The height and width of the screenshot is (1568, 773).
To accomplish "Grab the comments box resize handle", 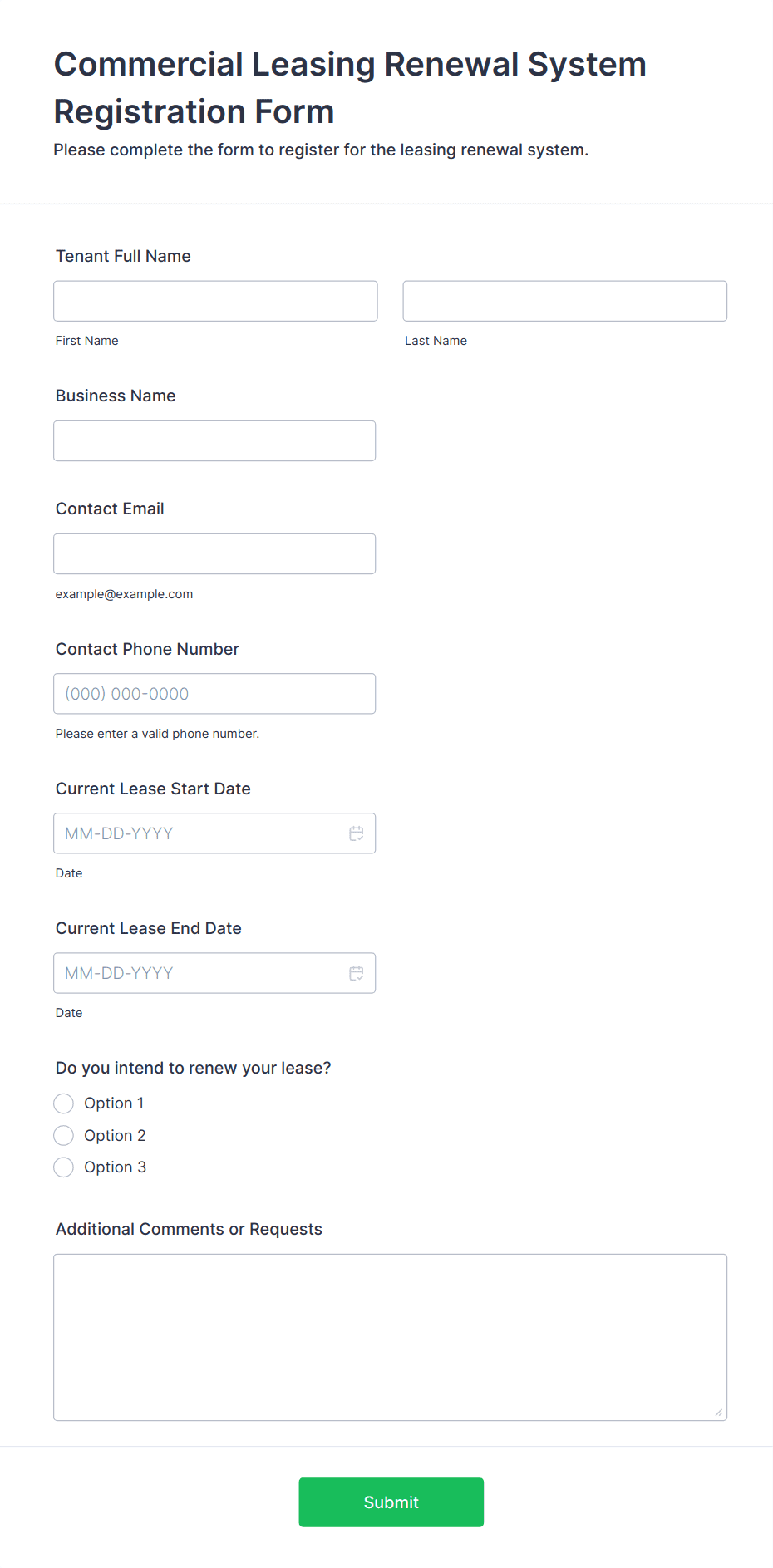I will 719,1413.
